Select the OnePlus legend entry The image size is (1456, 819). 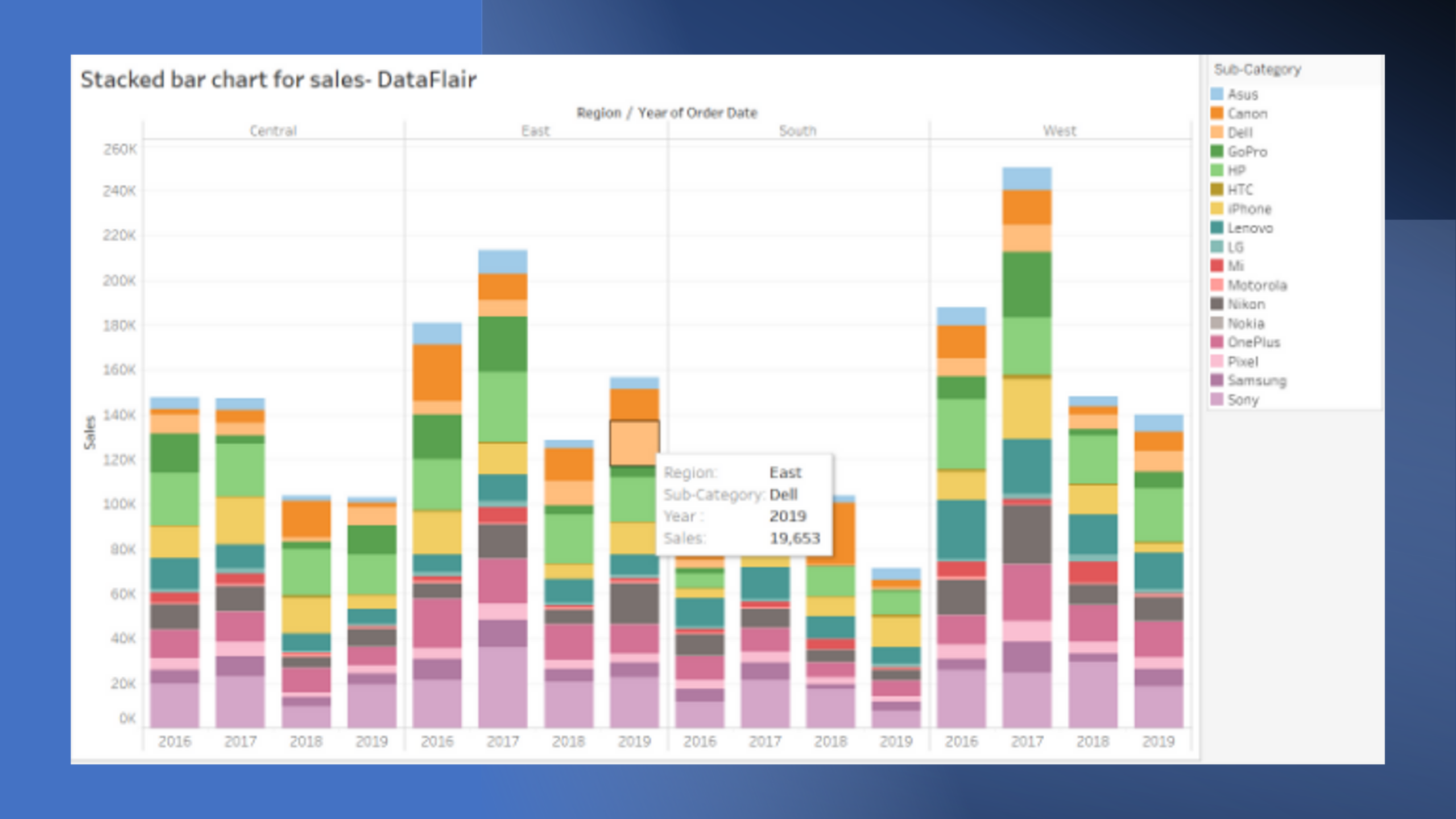point(1253,342)
